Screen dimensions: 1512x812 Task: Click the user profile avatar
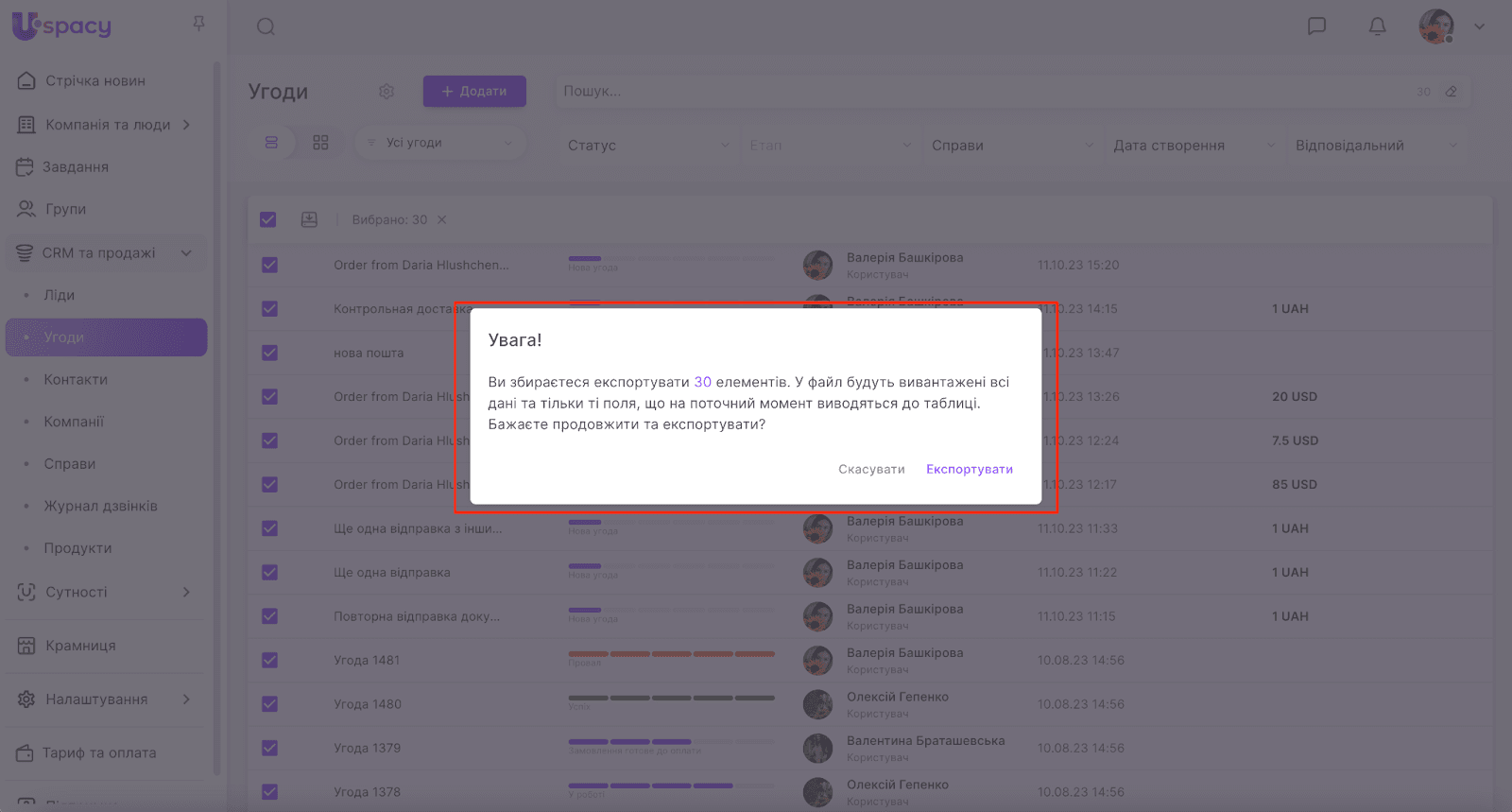(1436, 26)
